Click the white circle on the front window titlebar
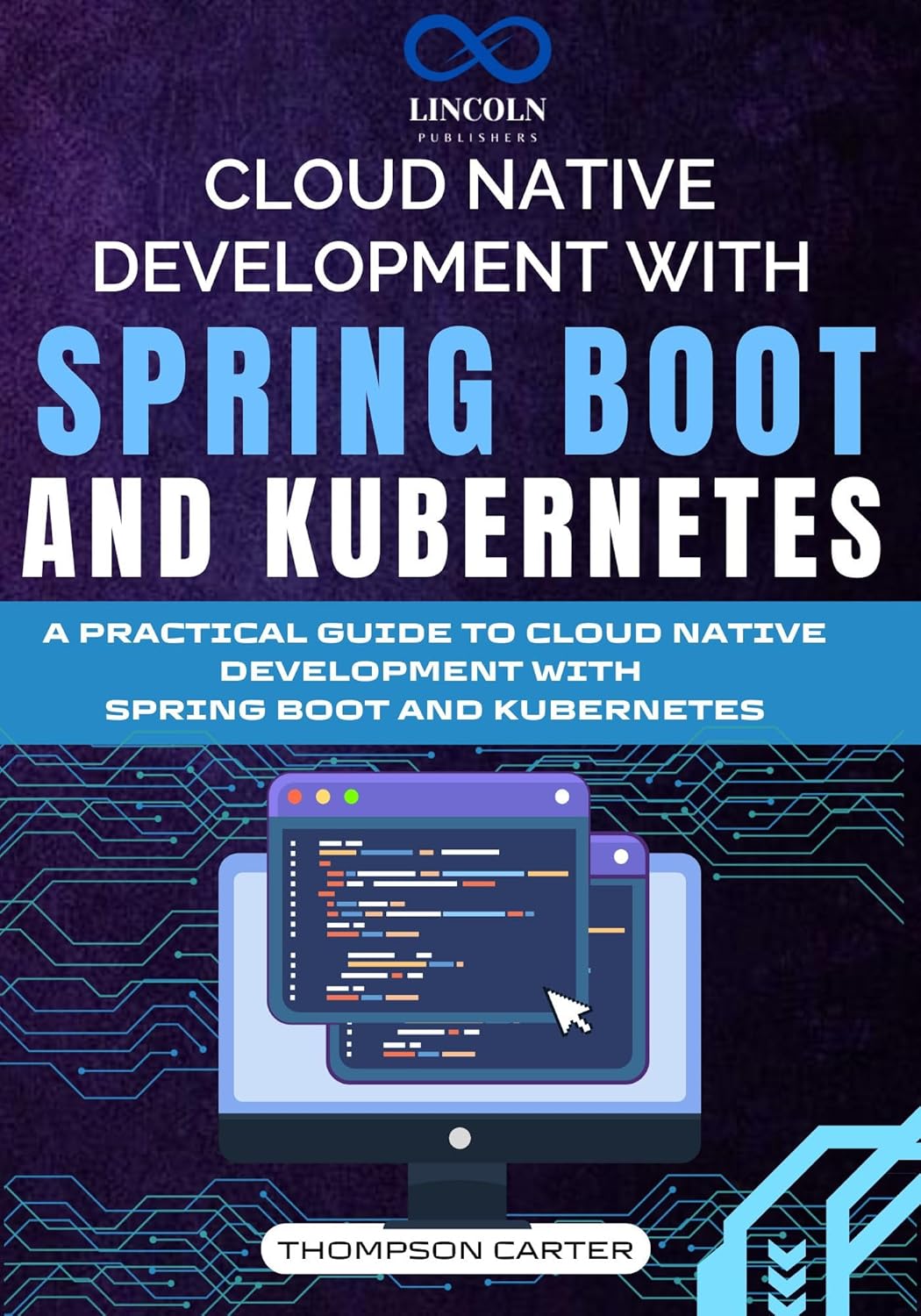 pyautogui.click(x=561, y=796)
